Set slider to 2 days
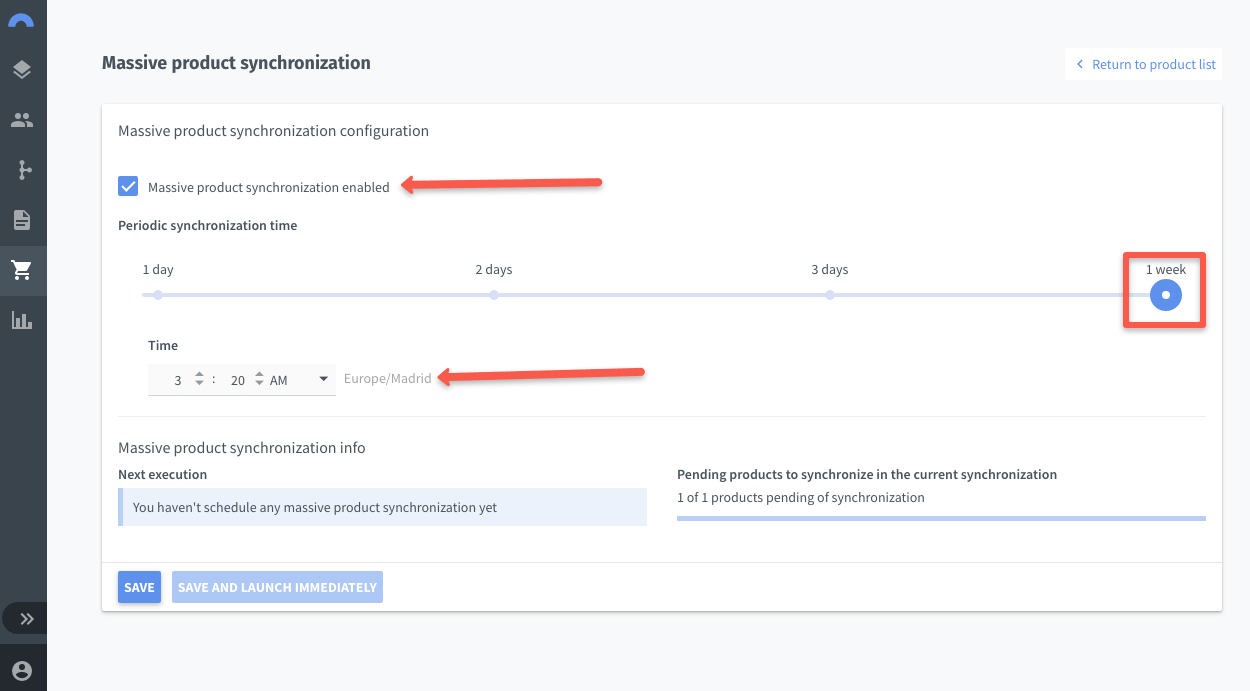1250x691 pixels. click(x=494, y=295)
